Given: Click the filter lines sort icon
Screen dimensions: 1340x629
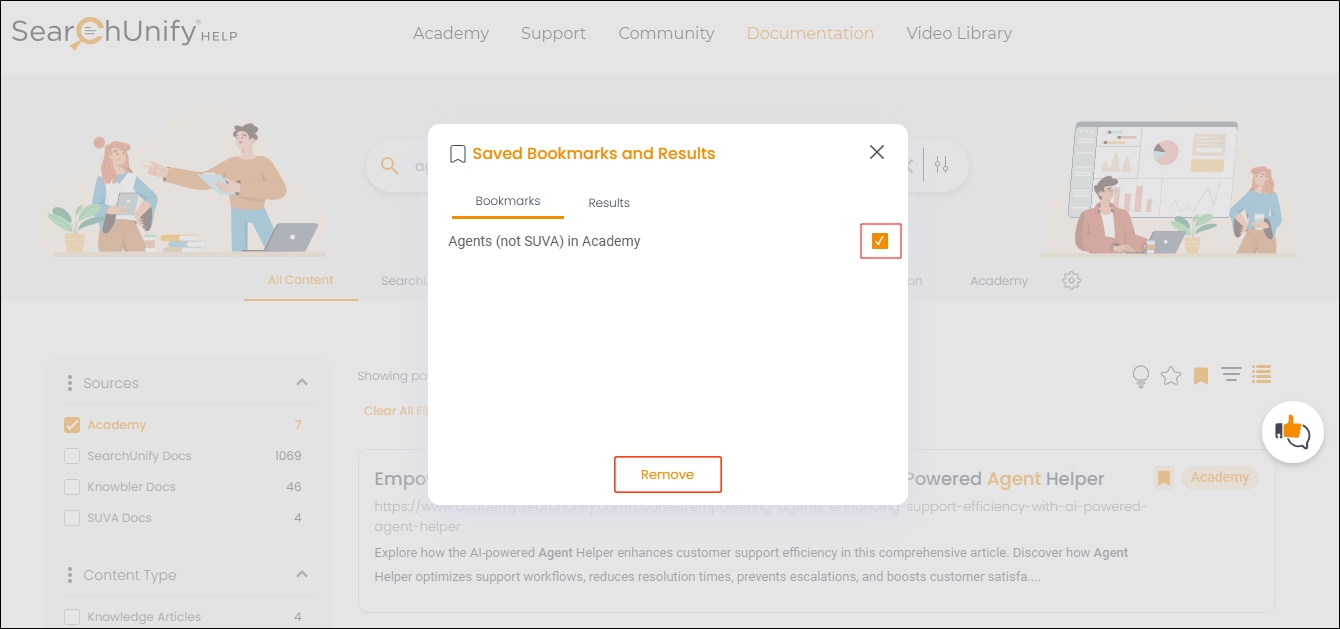Looking at the screenshot, I should point(1231,375).
